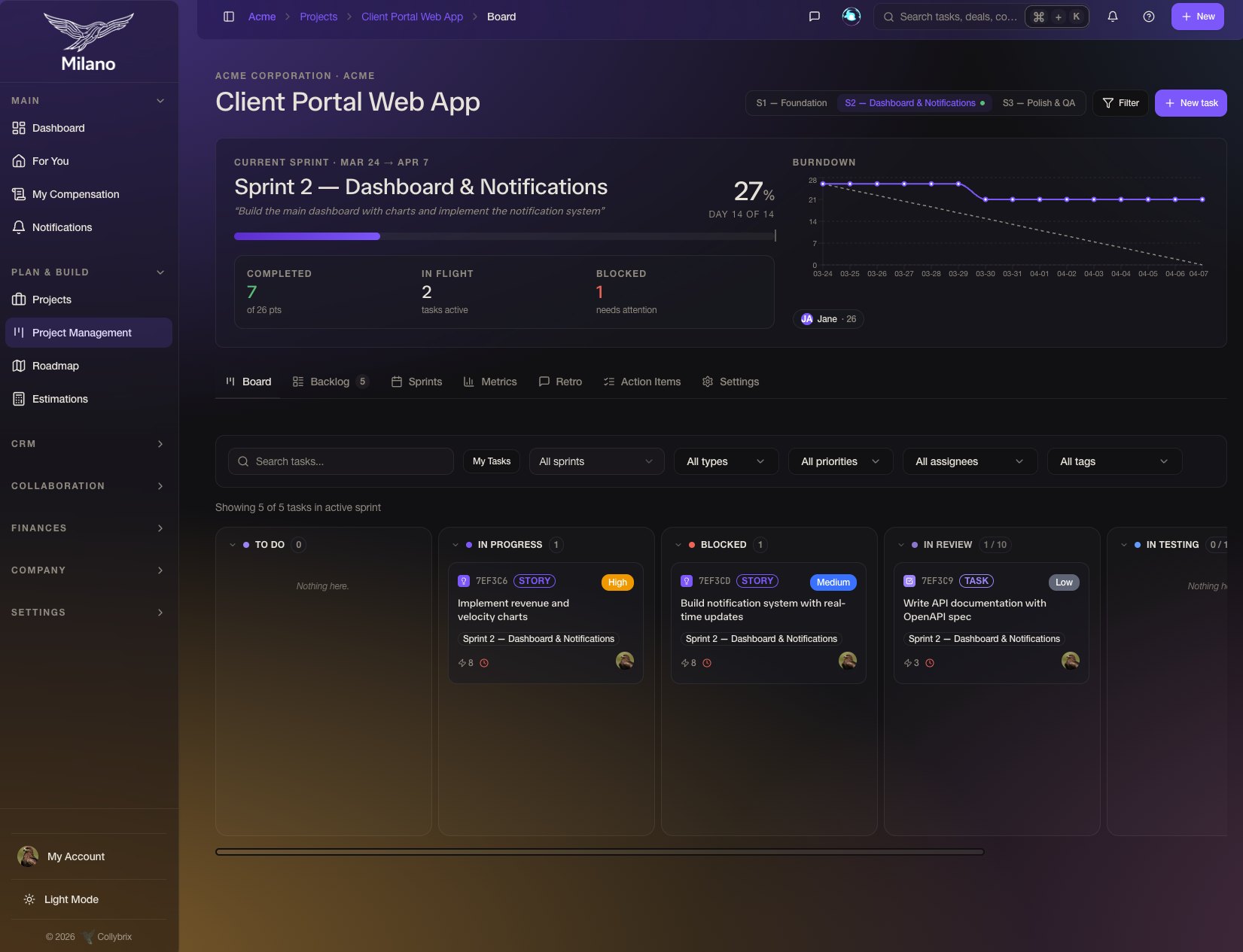Open Projects in the sidebar

89,300
